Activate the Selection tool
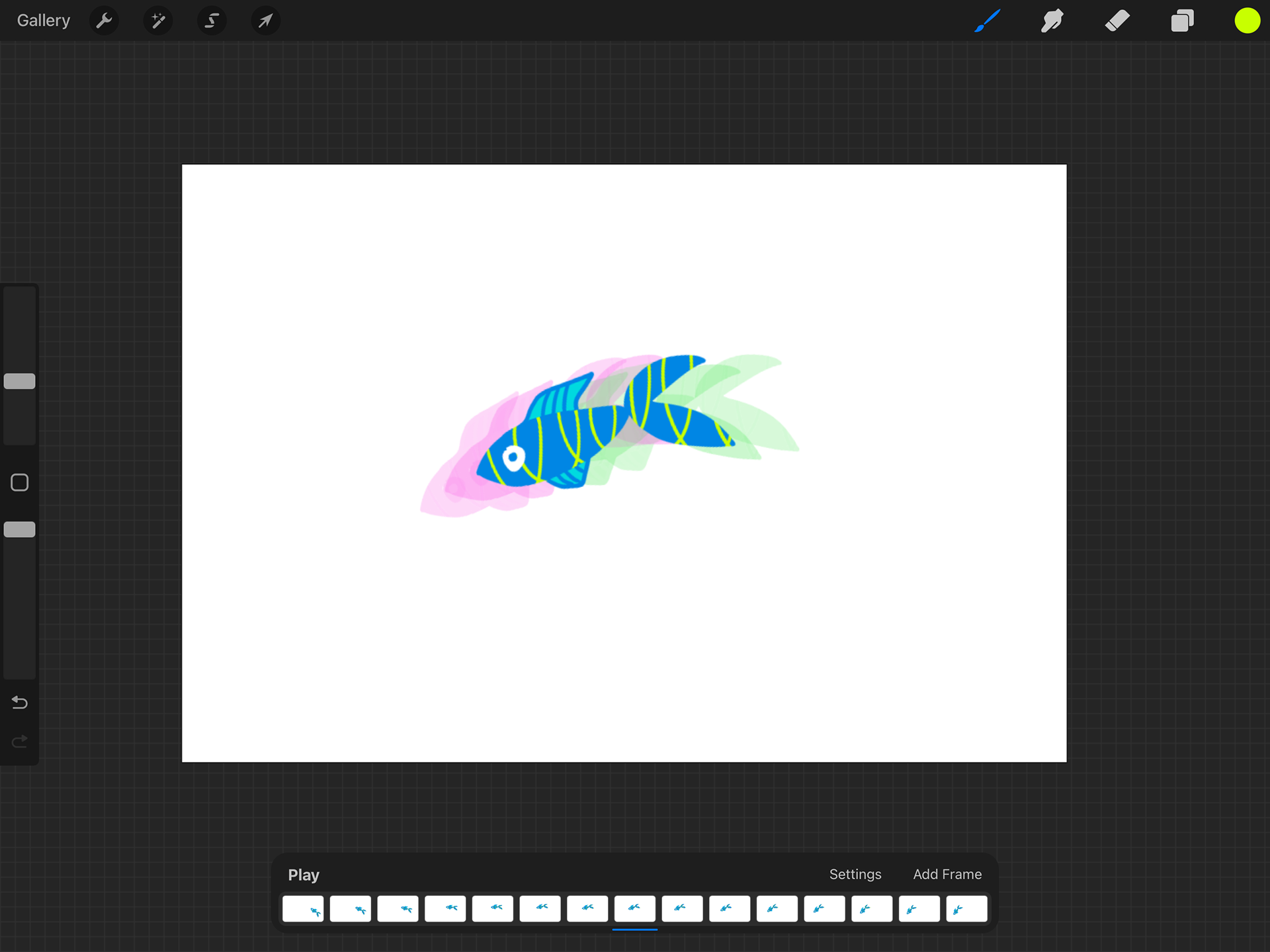 [x=212, y=21]
